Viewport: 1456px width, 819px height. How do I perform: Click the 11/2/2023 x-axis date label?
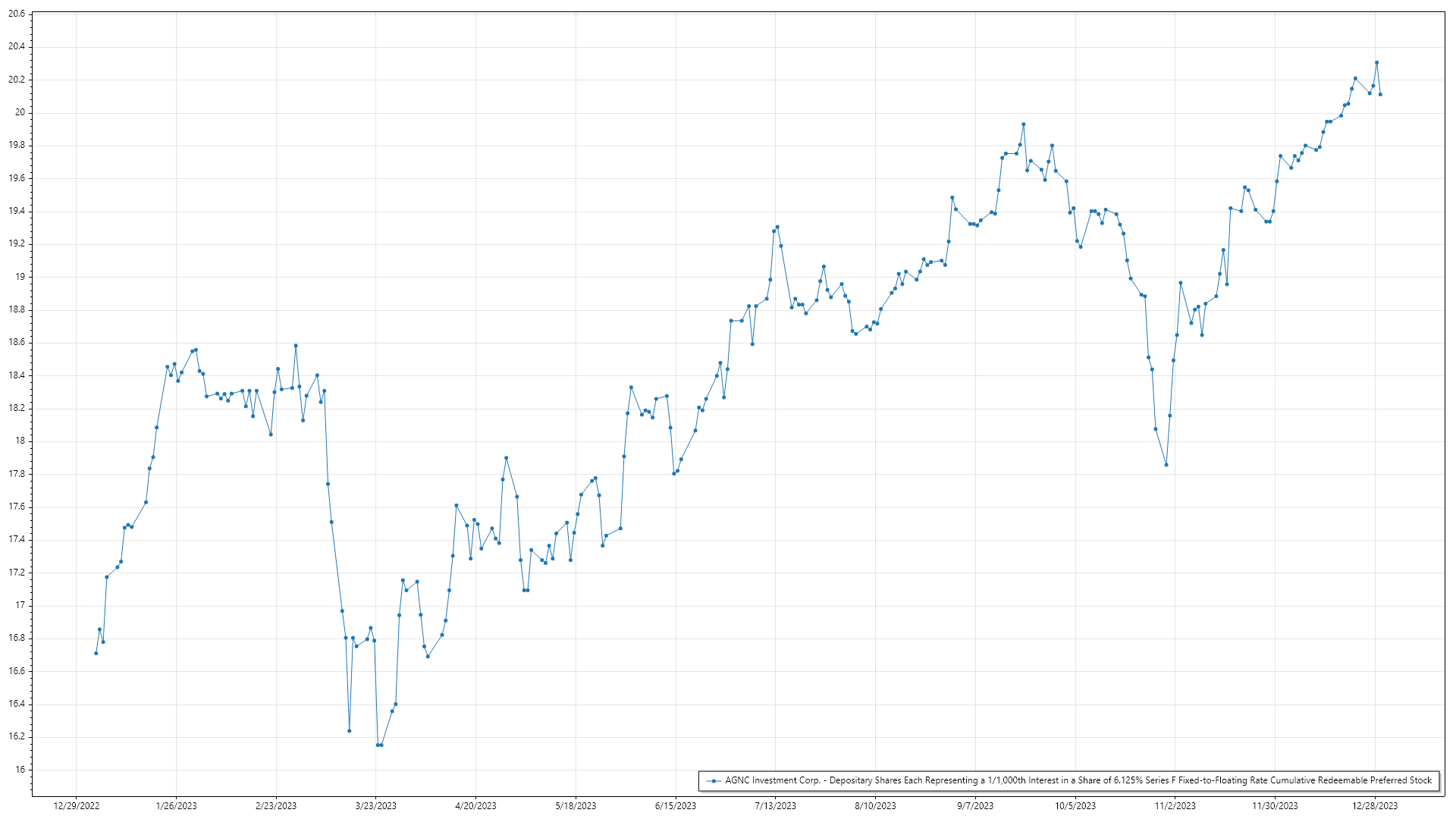click(x=1175, y=806)
